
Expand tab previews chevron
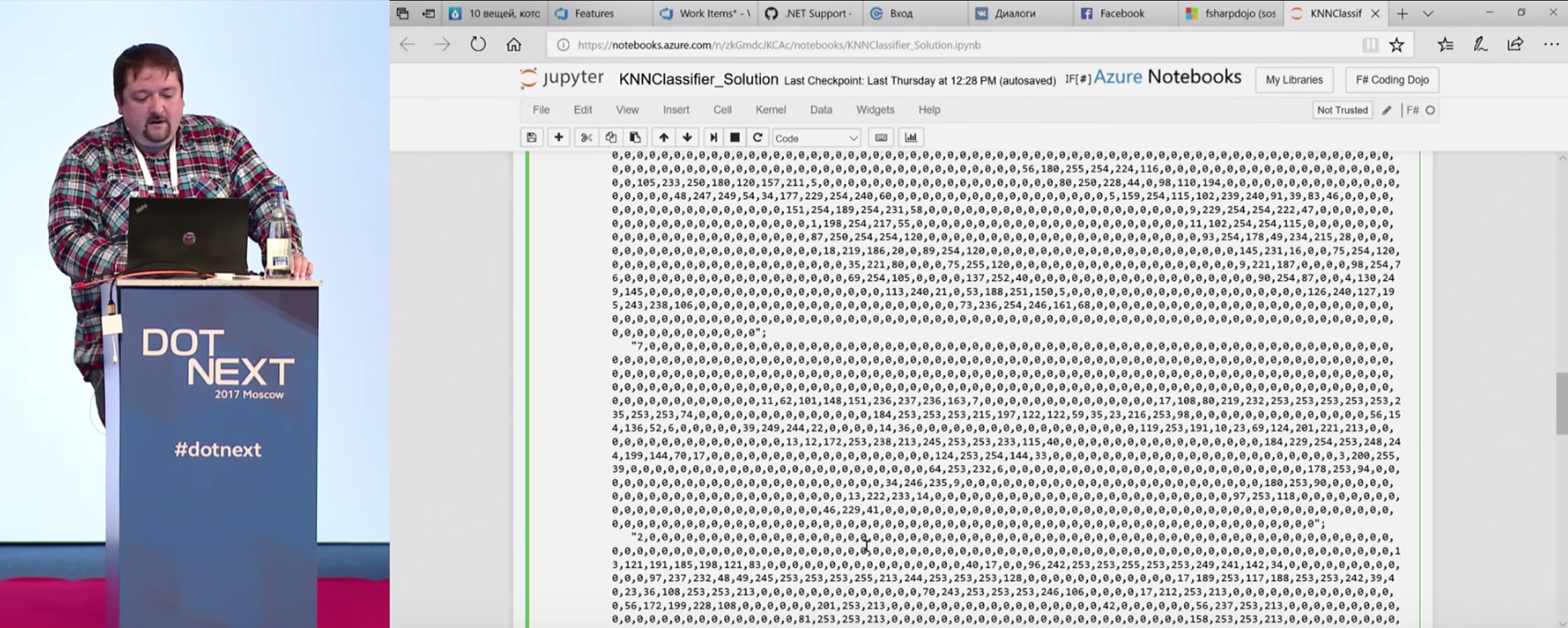(x=1428, y=13)
